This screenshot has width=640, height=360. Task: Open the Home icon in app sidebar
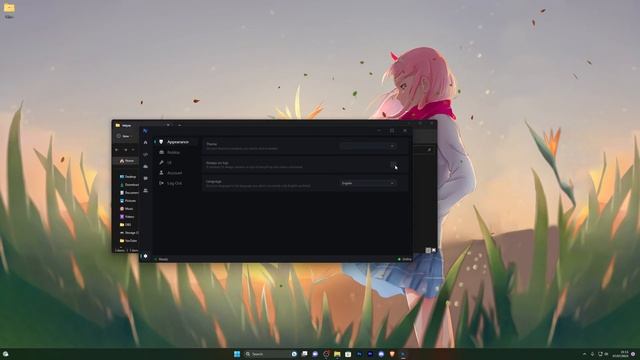click(x=145, y=142)
